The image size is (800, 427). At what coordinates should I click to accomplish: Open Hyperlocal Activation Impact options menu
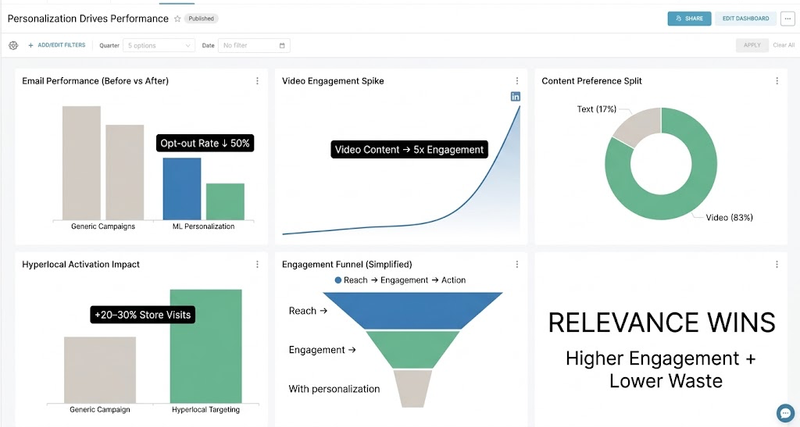tap(257, 264)
